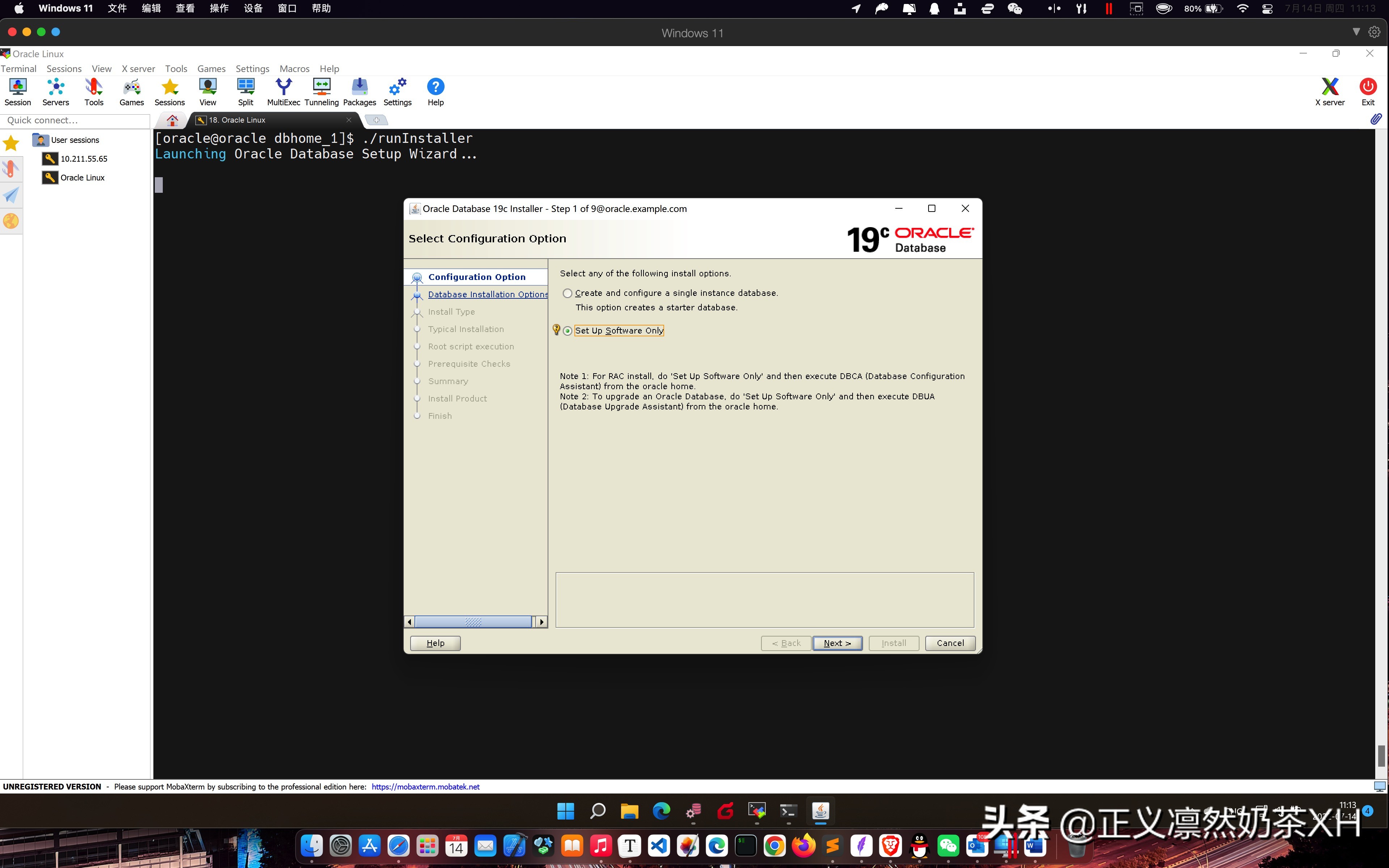Open the Parallels dropdown in the title bar

click(x=1357, y=31)
